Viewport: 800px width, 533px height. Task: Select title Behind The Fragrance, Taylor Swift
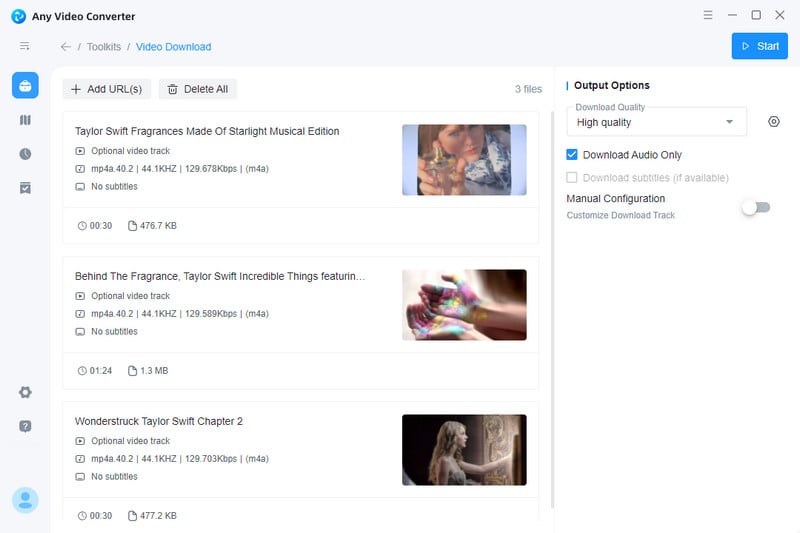pos(220,276)
